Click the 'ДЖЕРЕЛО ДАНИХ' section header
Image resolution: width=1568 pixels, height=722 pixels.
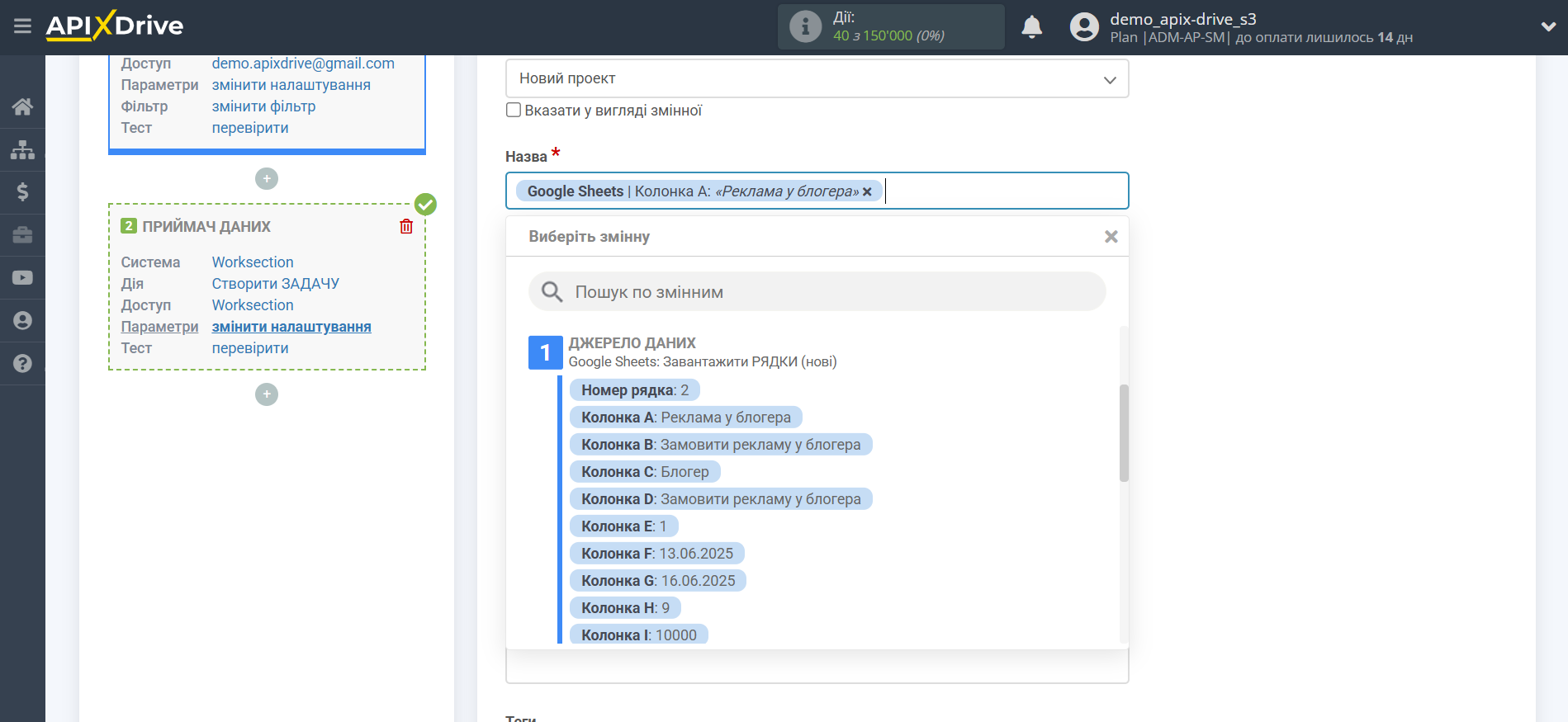point(632,343)
